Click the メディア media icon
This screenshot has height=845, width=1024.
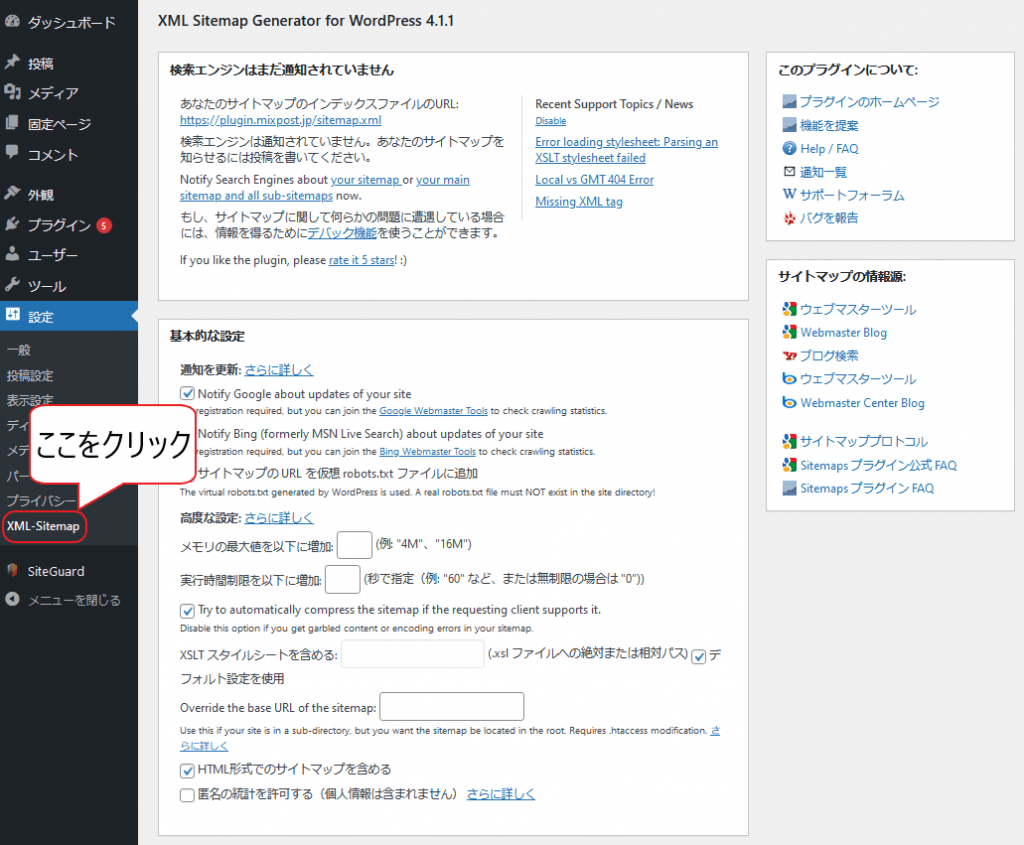click(x=13, y=93)
